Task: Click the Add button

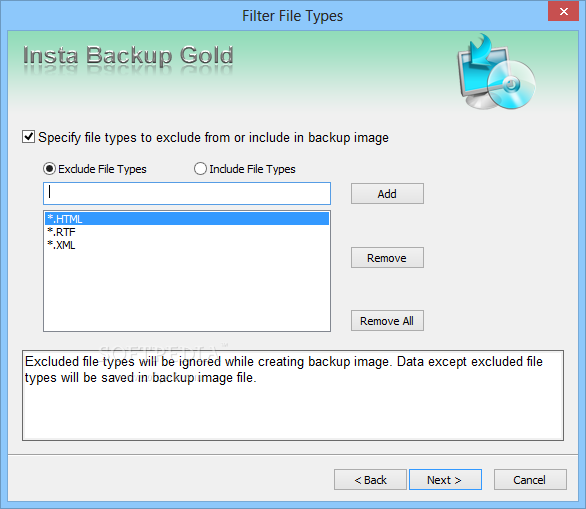Action: click(387, 194)
